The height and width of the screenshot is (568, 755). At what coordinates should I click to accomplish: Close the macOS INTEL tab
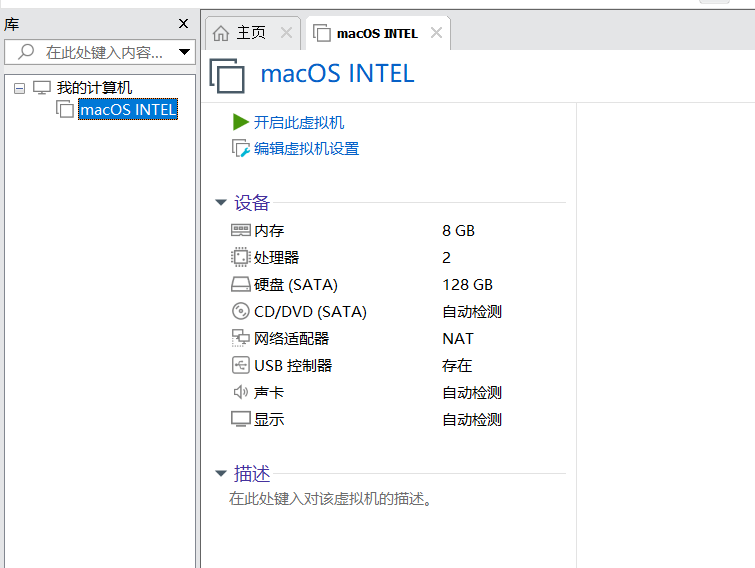pos(436,33)
